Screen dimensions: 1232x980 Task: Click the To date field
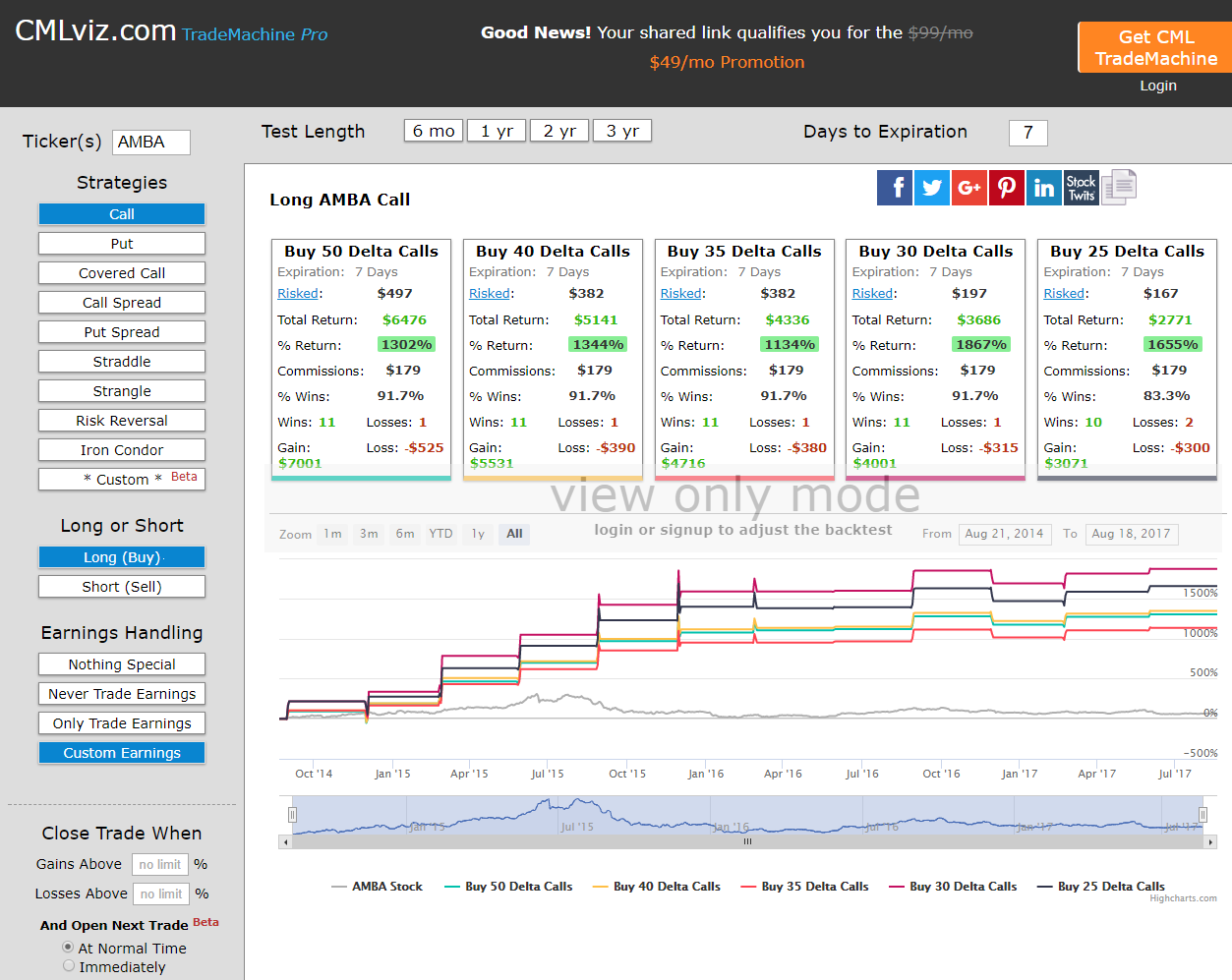tap(1132, 534)
